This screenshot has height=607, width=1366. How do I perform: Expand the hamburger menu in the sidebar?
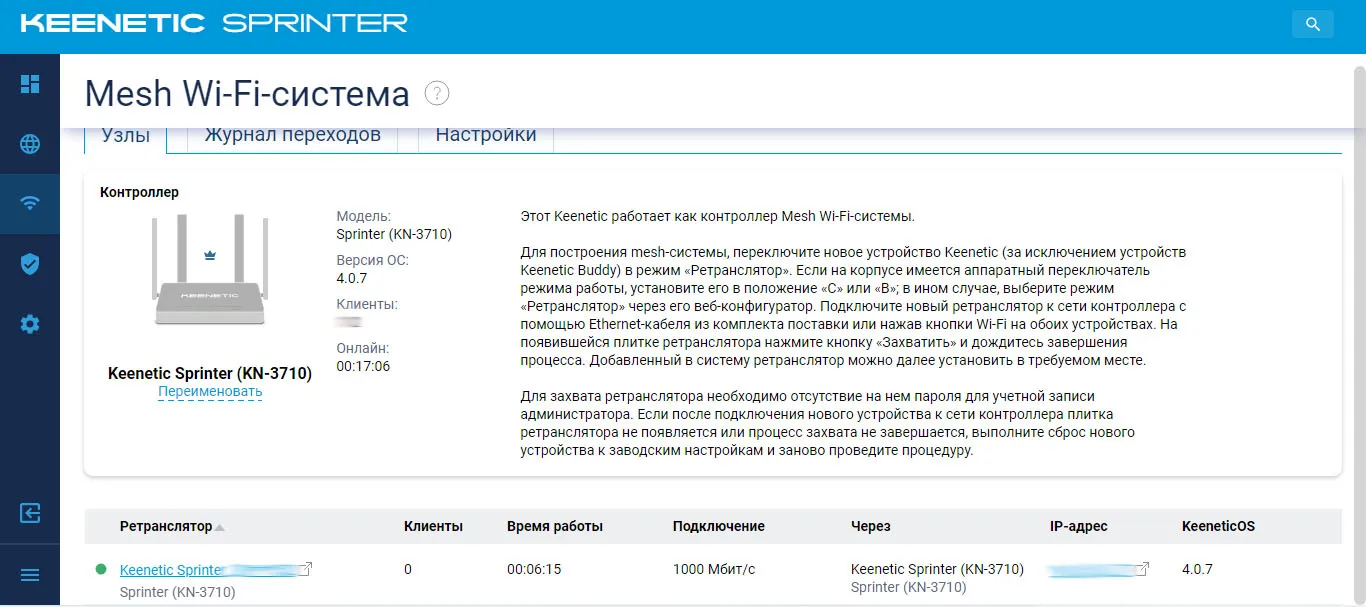[x=30, y=575]
